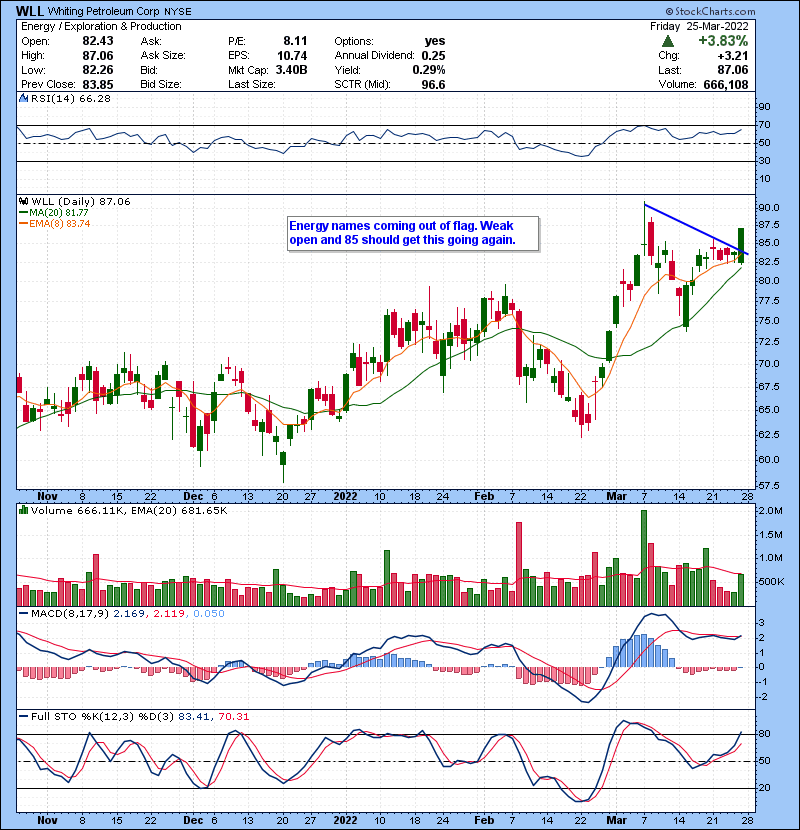
Task: Click the Chg value +3.21
Action: pyautogui.click(x=733, y=56)
